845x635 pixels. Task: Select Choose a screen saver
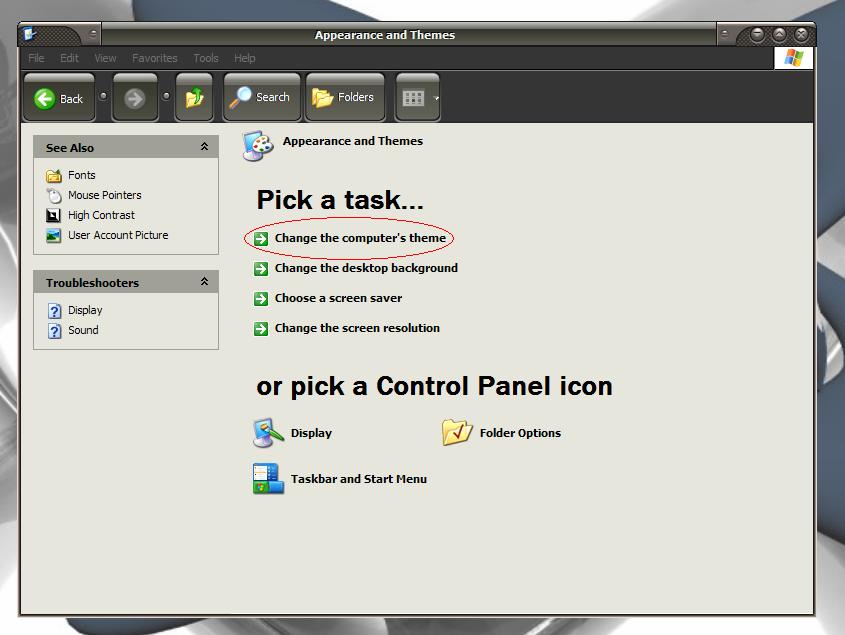338,298
